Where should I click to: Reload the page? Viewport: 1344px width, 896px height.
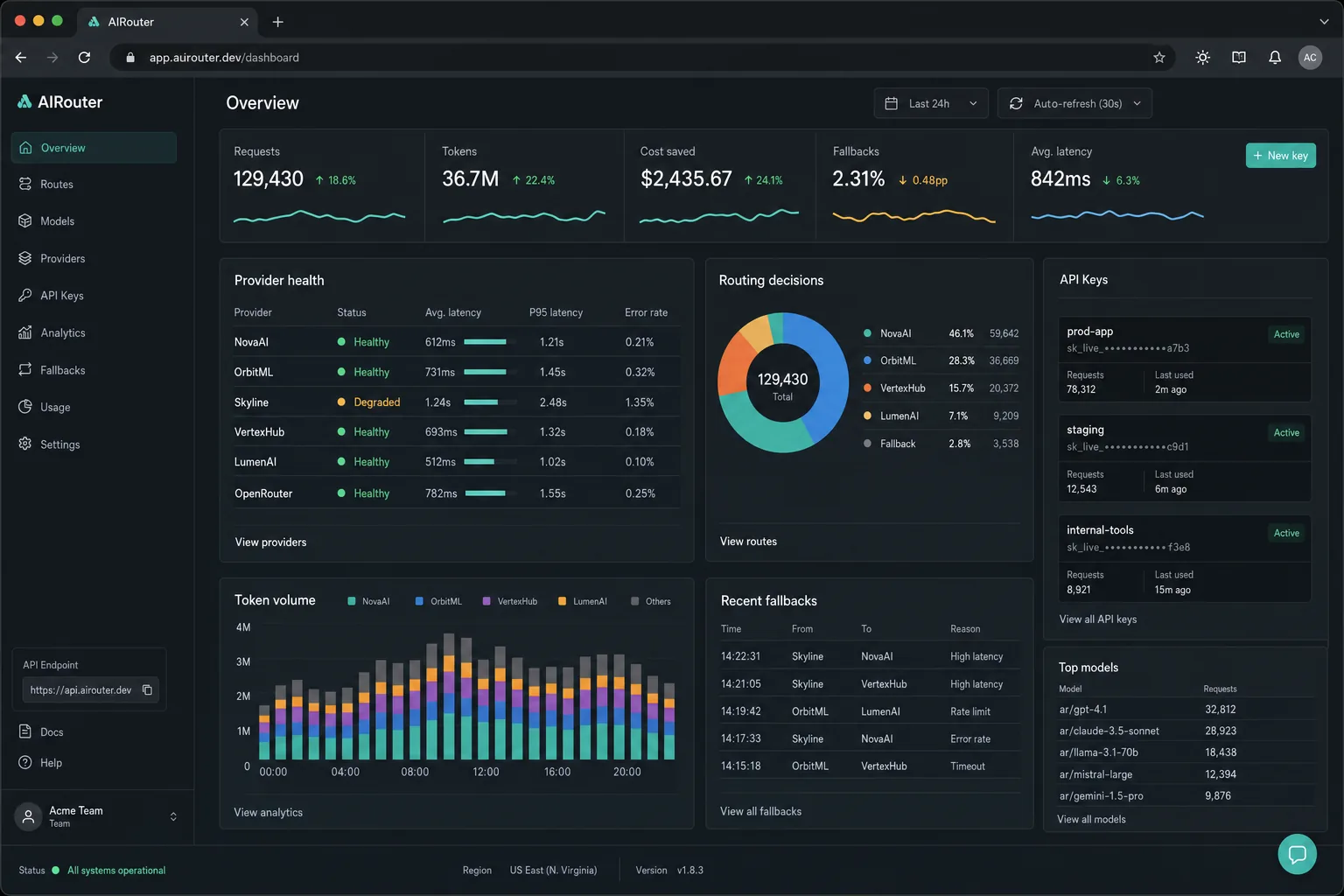84,58
